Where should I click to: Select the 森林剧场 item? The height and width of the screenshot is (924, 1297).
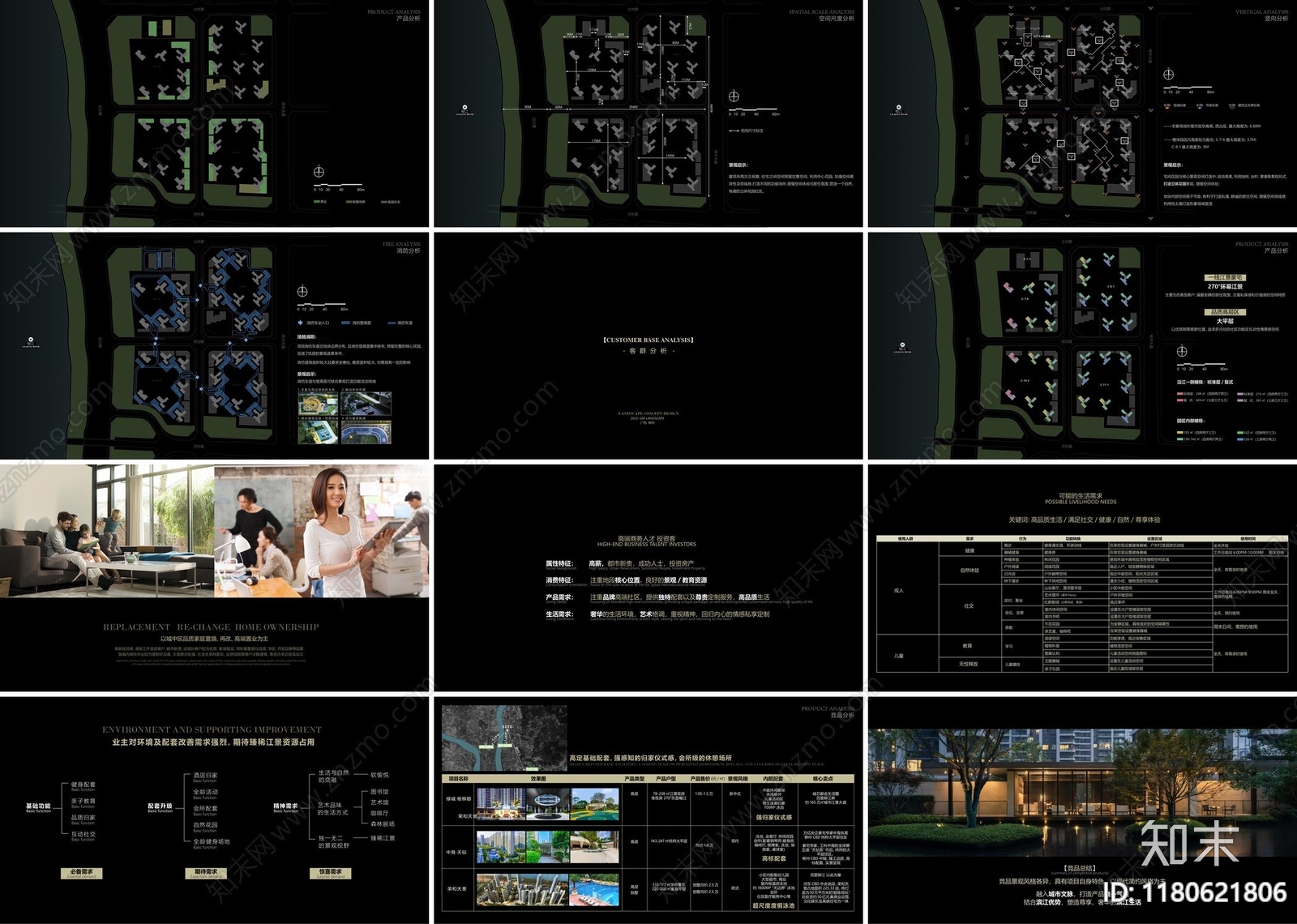click(383, 824)
